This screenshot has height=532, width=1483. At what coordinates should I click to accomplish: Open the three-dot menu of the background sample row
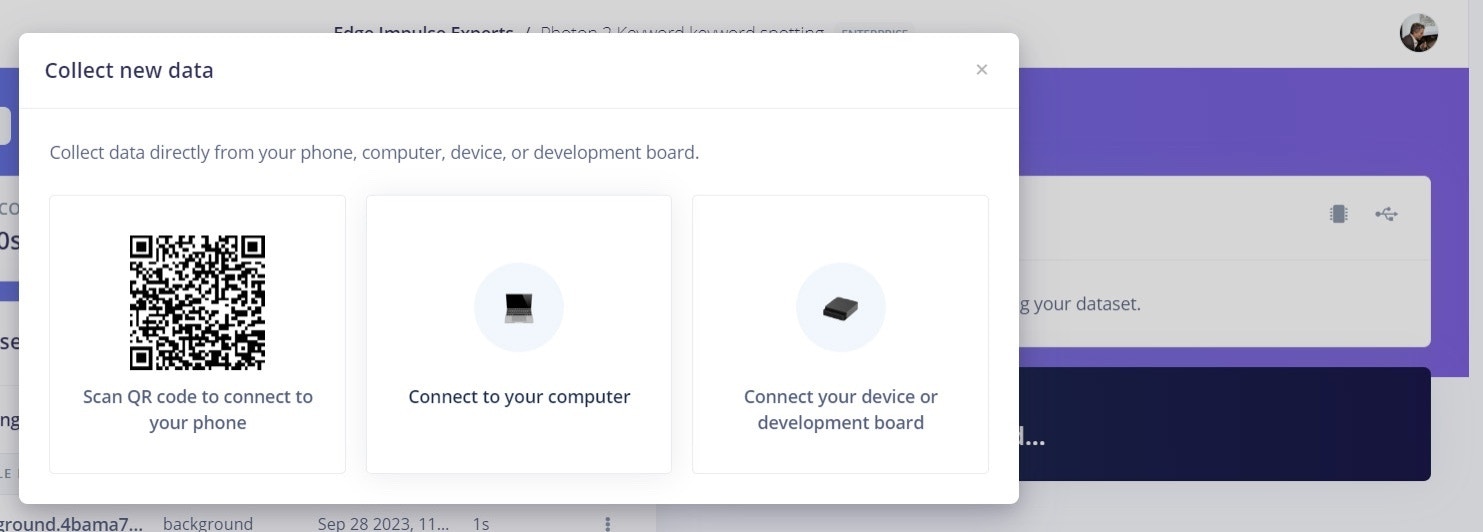(x=607, y=523)
